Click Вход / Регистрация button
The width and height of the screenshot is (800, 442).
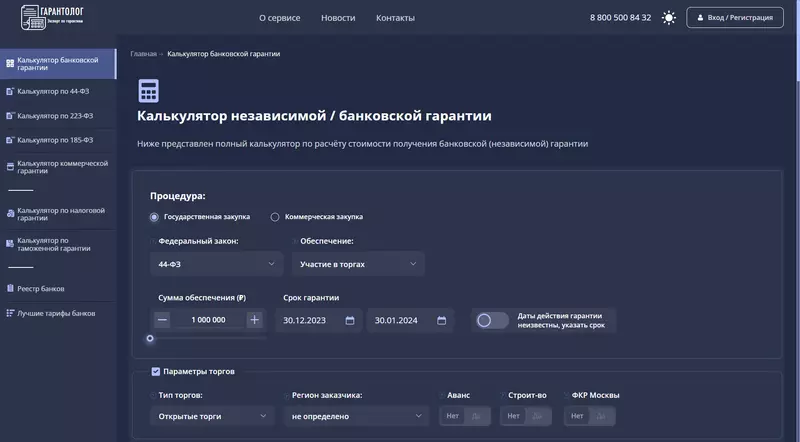(x=735, y=17)
